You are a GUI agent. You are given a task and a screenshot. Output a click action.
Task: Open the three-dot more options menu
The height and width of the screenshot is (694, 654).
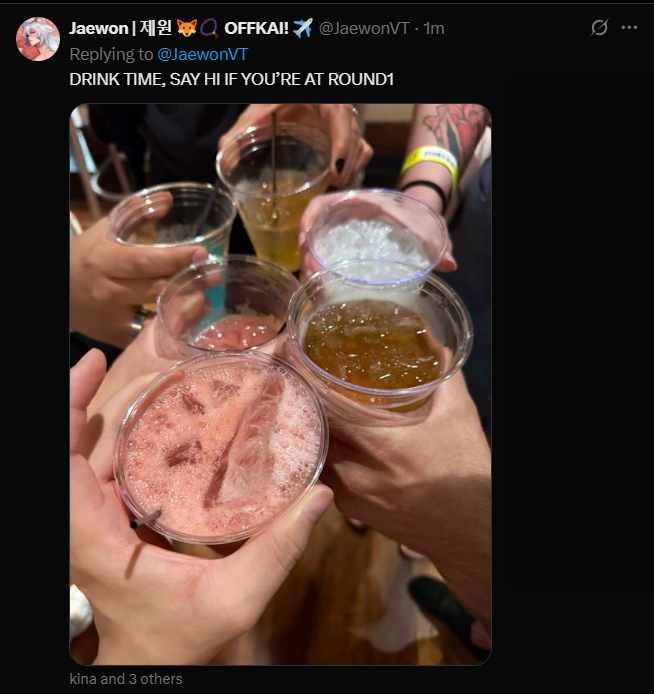tap(629, 27)
